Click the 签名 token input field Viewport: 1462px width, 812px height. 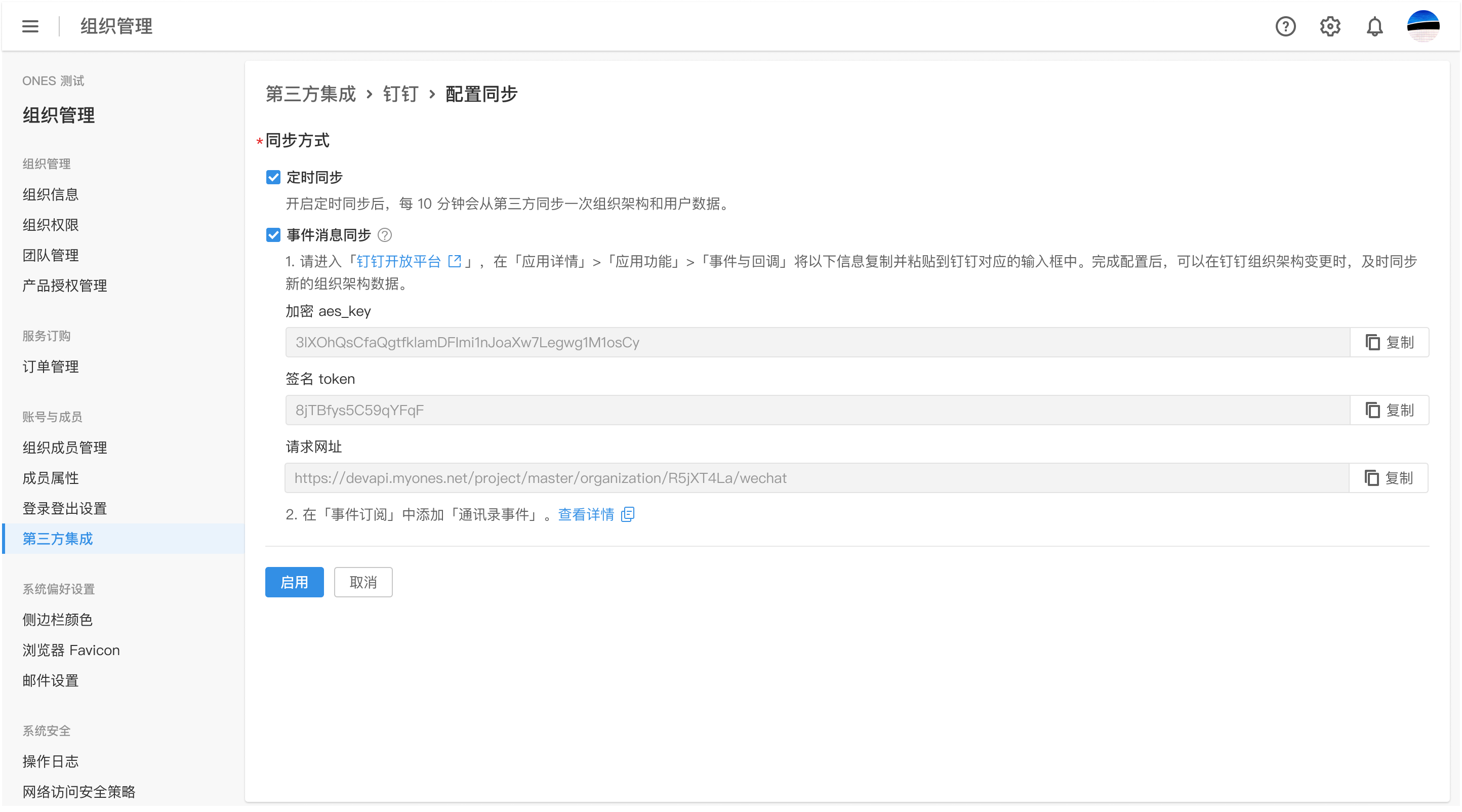817,410
